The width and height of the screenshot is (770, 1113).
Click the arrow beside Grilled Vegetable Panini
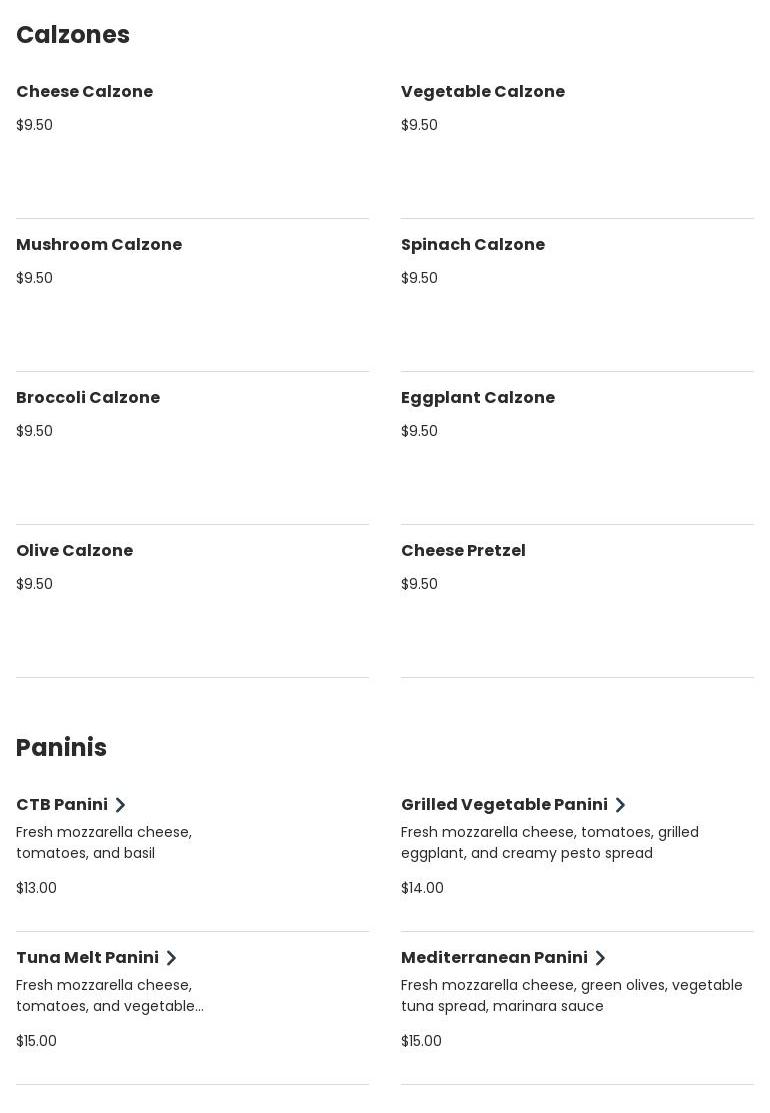click(x=620, y=805)
